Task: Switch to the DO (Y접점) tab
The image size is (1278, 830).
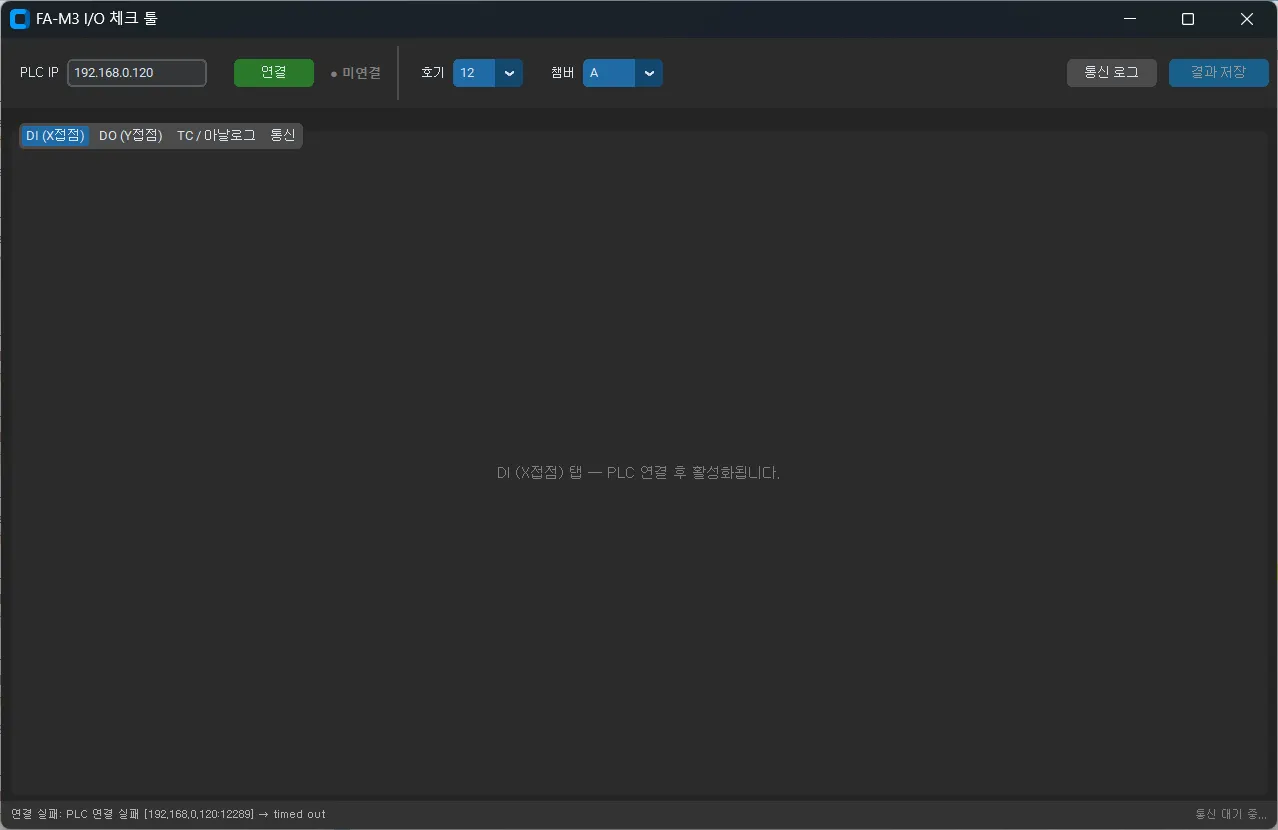Action: [130, 136]
